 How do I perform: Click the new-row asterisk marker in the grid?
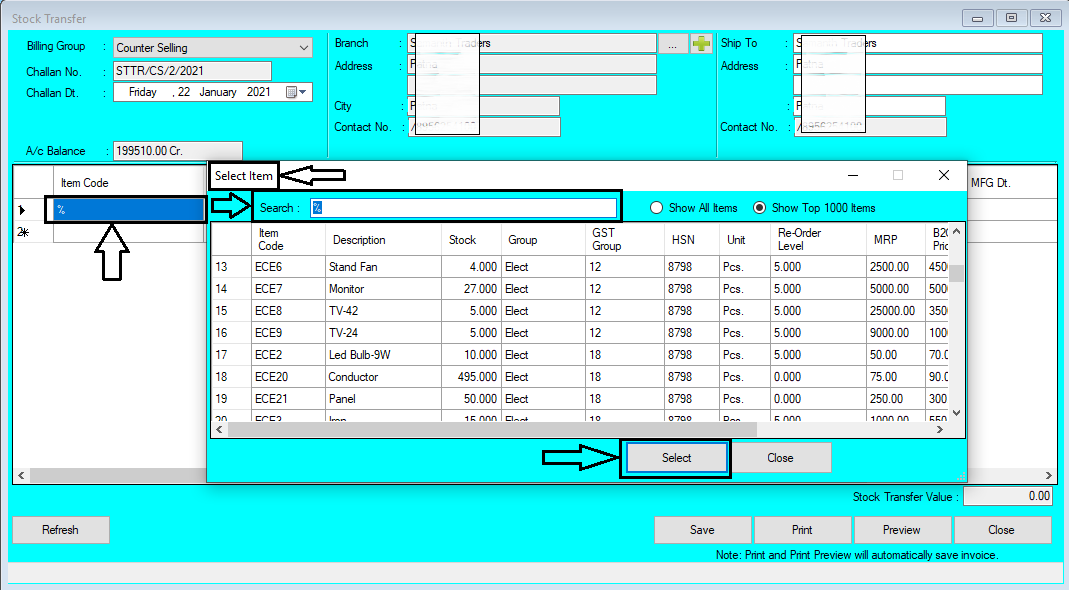click(22, 231)
